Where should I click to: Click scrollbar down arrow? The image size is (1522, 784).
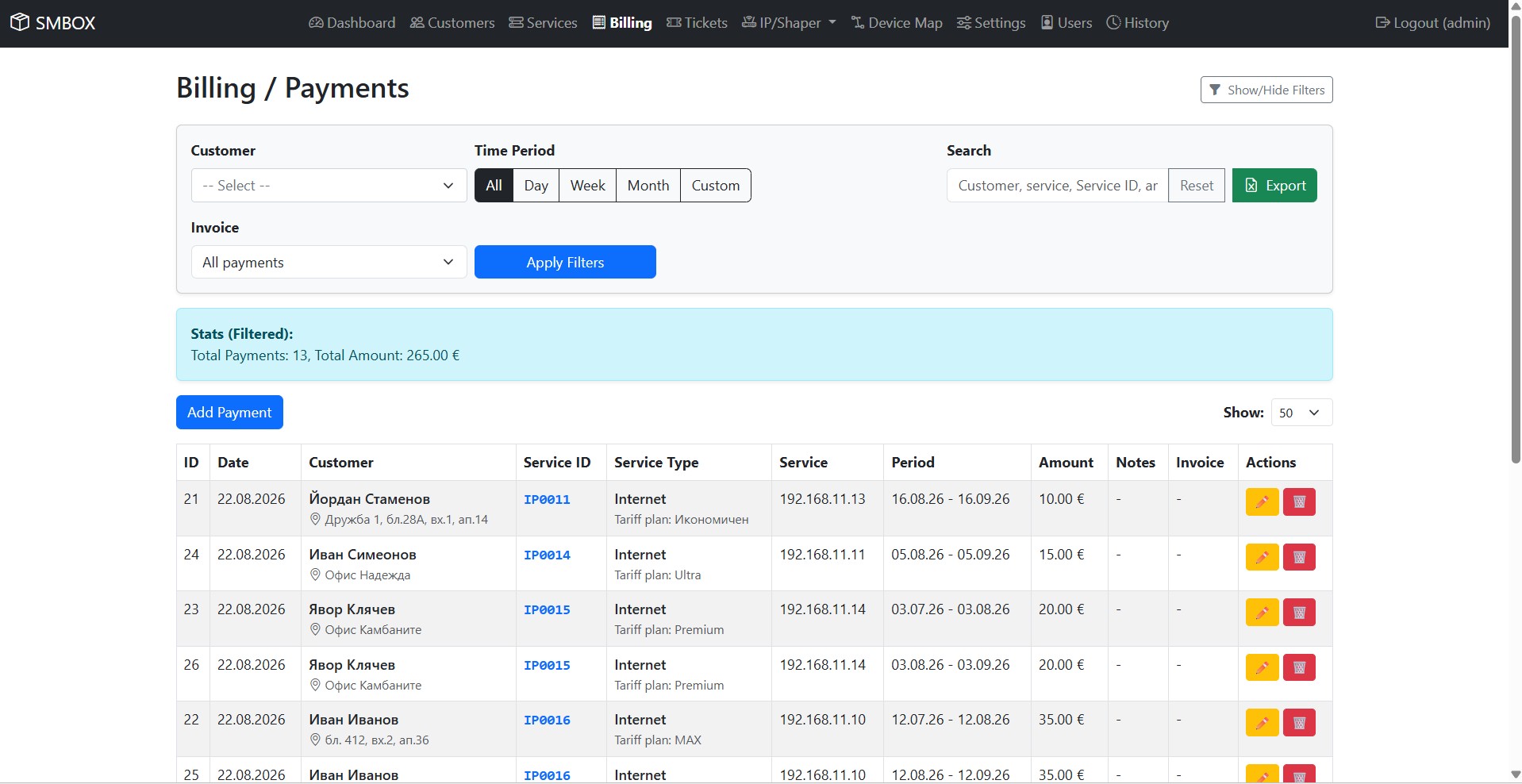pyautogui.click(x=1516, y=775)
